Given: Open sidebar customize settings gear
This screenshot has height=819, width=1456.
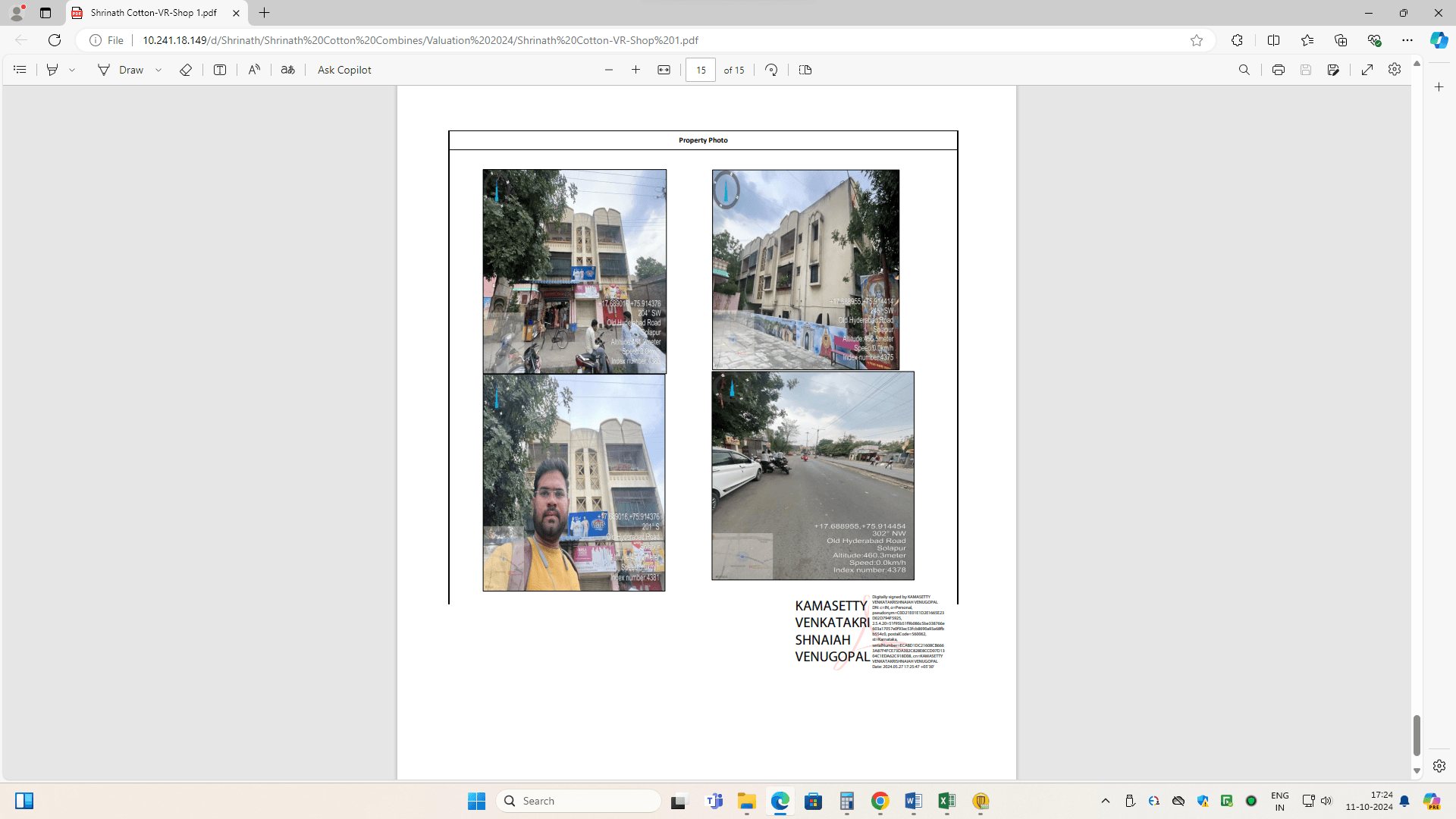Looking at the screenshot, I should [1439, 766].
